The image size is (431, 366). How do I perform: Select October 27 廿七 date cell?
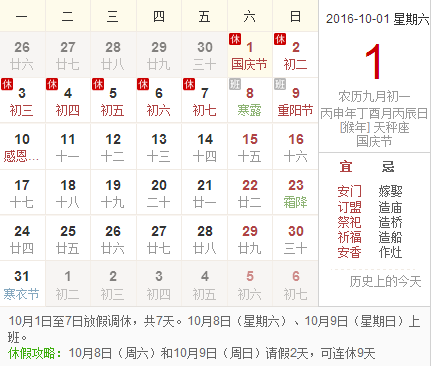point(159,238)
